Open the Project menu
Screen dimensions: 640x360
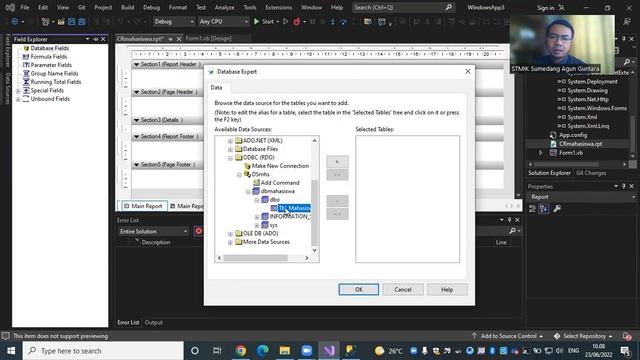(103, 7)
